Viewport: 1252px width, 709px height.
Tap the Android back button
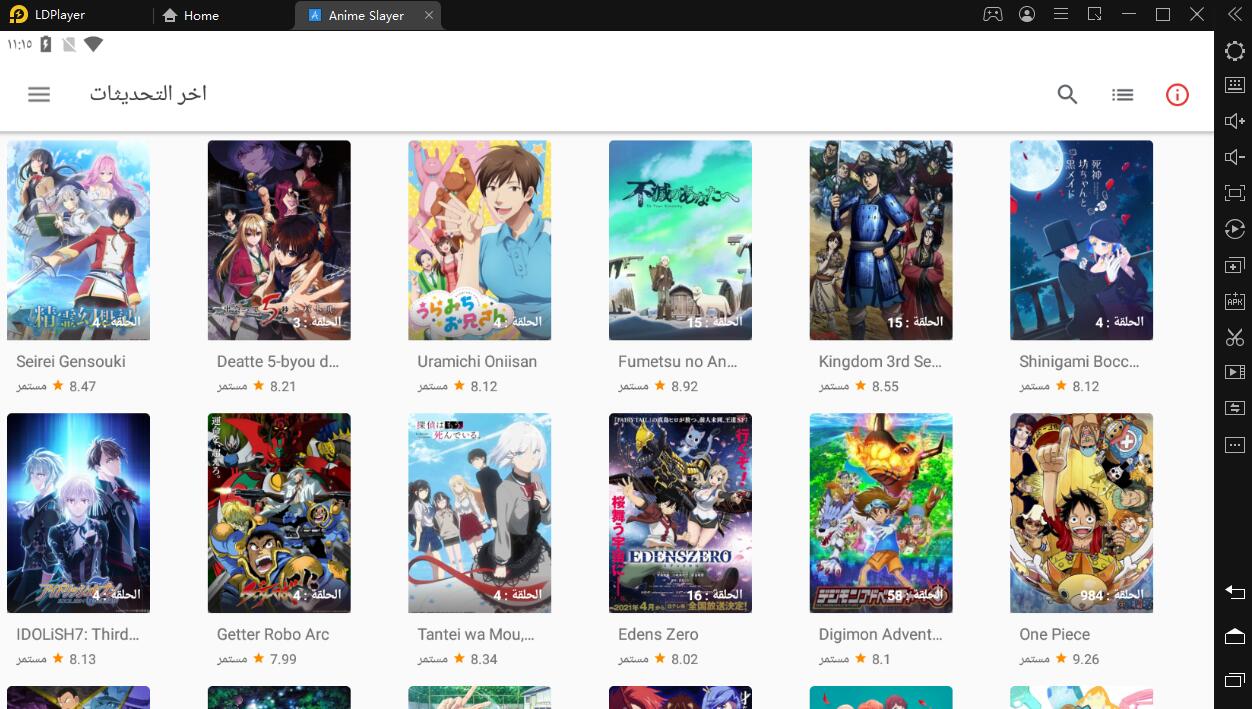[x=1234, y=592]
